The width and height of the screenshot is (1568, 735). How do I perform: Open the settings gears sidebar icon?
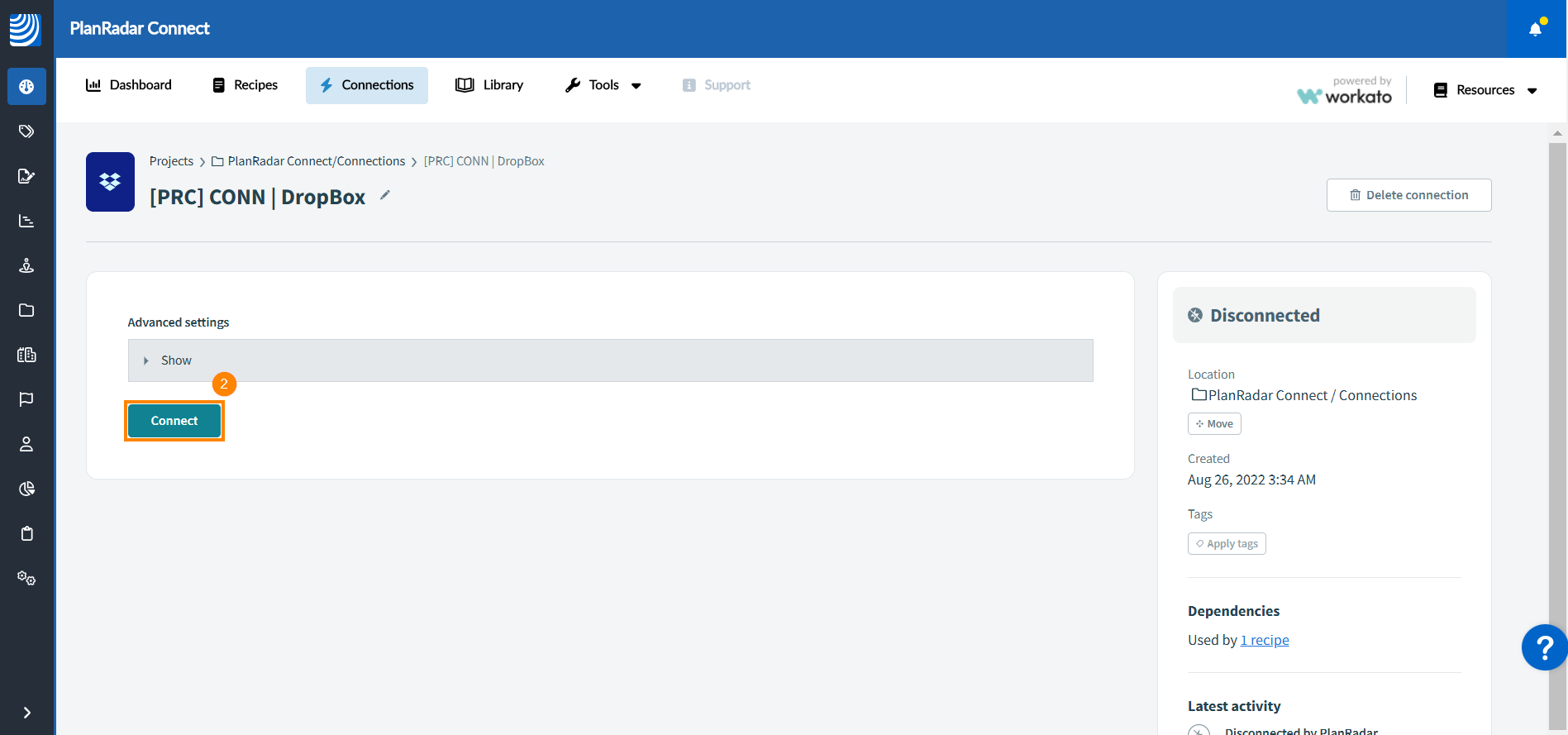pos(26,578)
